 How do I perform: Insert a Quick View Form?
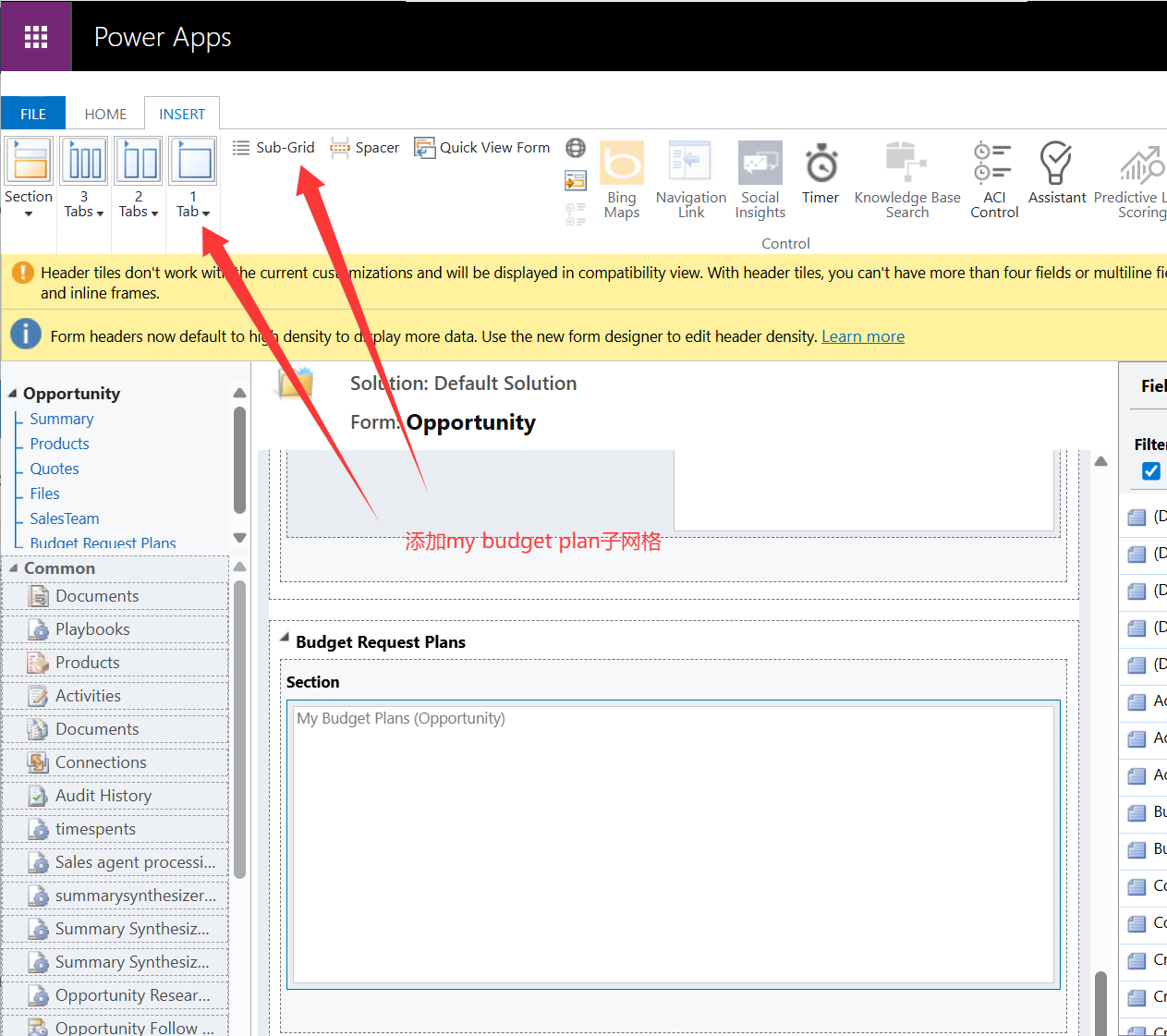click(x=482, y=148)
